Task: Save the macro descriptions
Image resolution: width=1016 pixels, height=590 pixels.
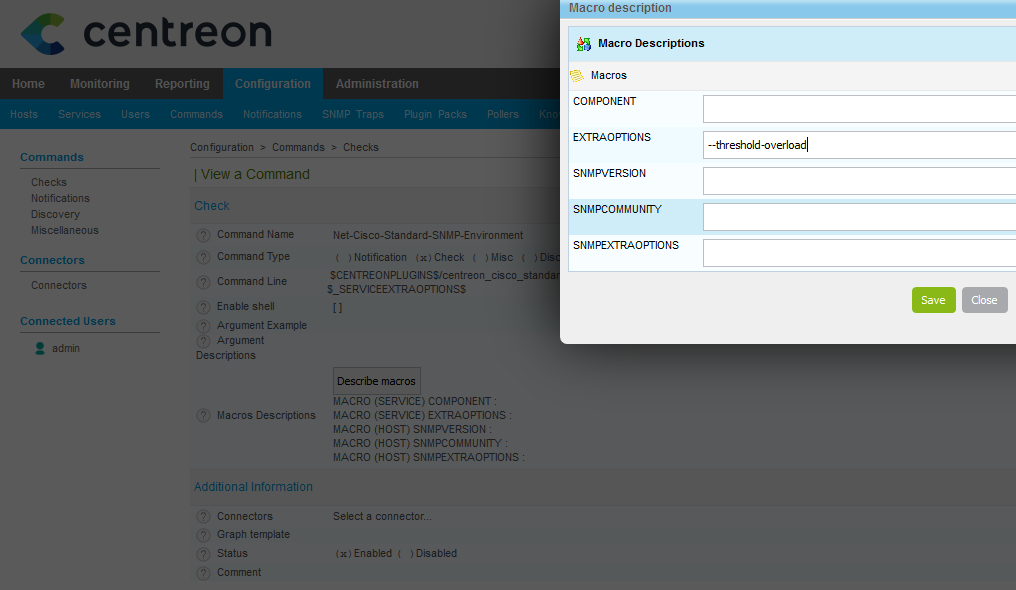Action: click(x=932, y=299)
